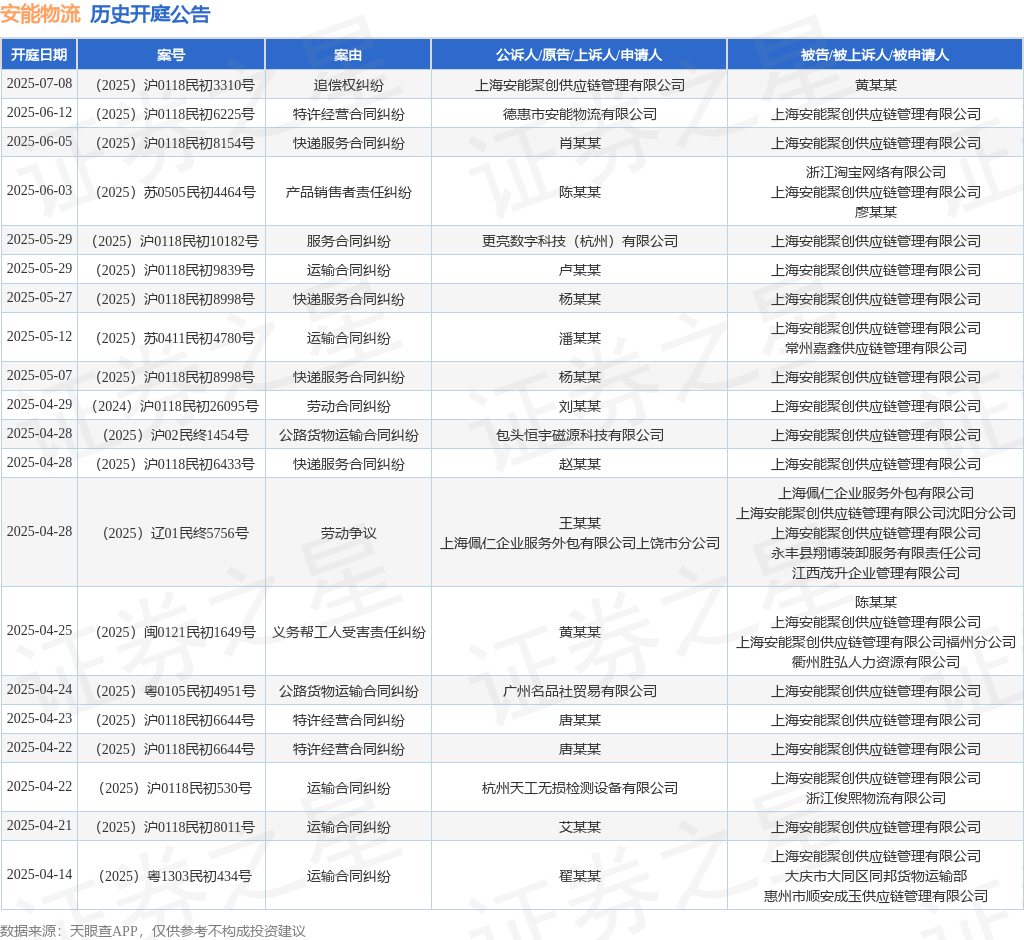Select the date cell 2025-05-07
The height and width of the screenshot is (940, 1024).
(39, 376)
